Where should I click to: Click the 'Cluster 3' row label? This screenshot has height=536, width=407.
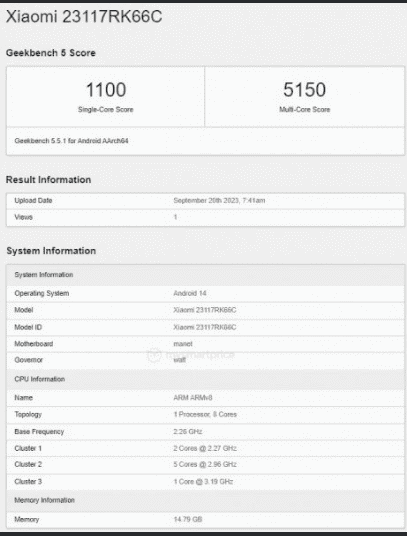[x=28, y=482]
